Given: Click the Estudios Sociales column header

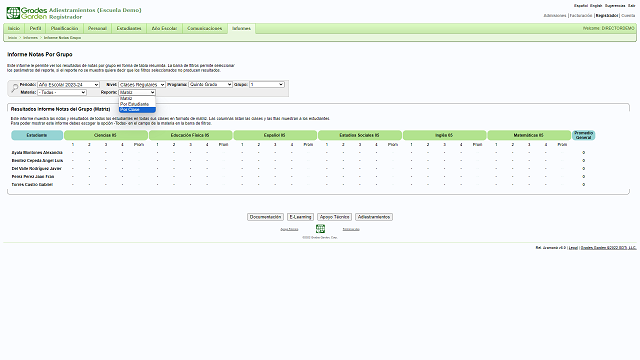Looking at the screenshot, I should point(360,135).
